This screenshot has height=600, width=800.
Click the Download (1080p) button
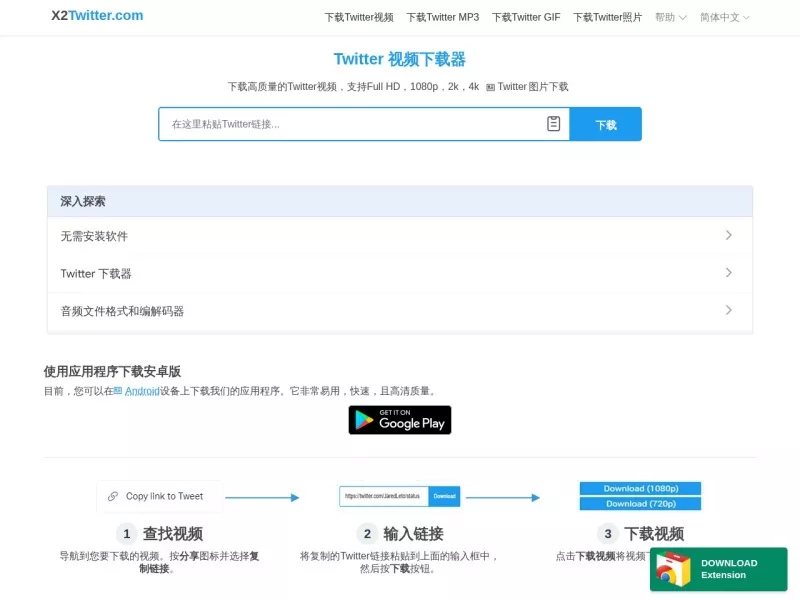[x=640, y=488]
